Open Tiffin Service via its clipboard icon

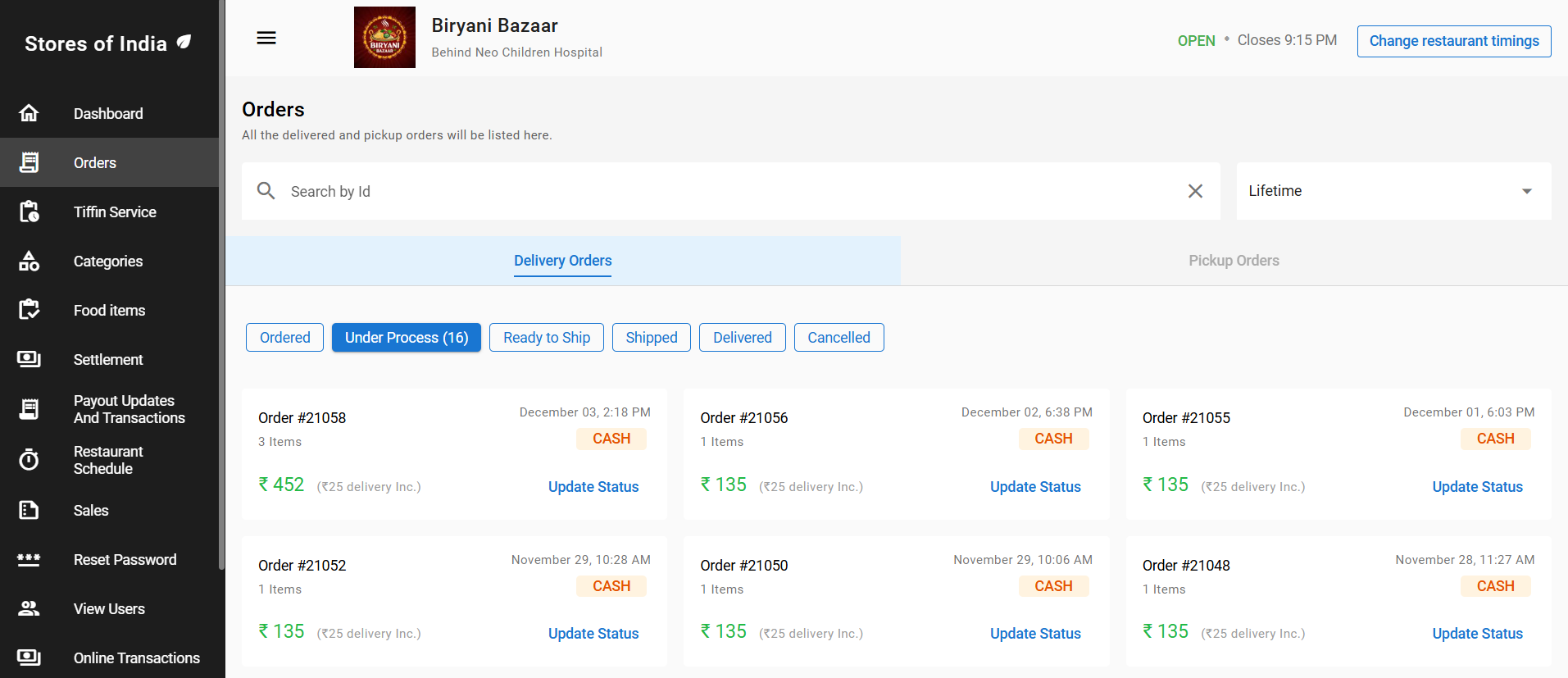pos(29,212)
